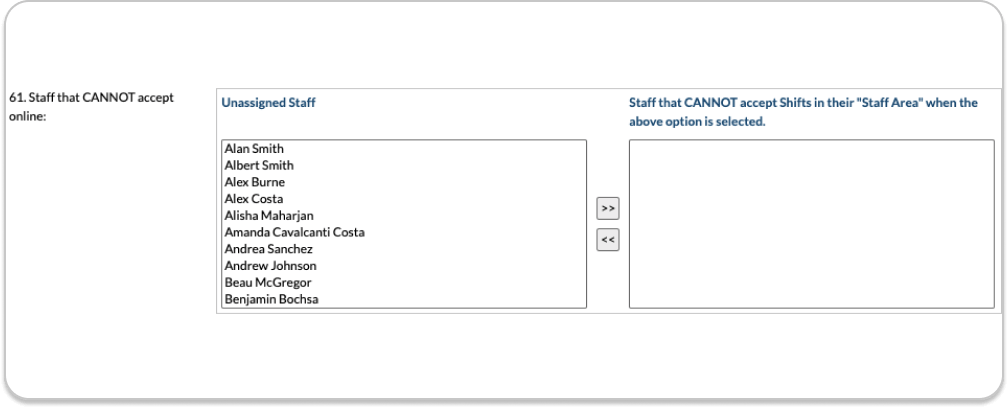Select Andrew Johnson from Unassigned Staff
Image resolution: width=1008 pixels, height=408 pixels.
(270, 266)
